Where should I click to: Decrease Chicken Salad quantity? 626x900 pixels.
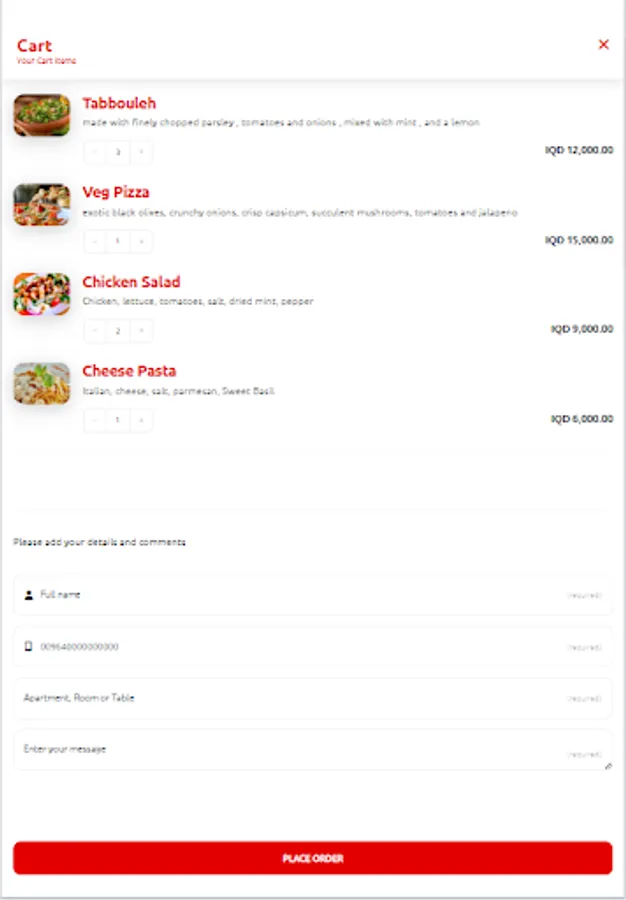pos(95,330)
